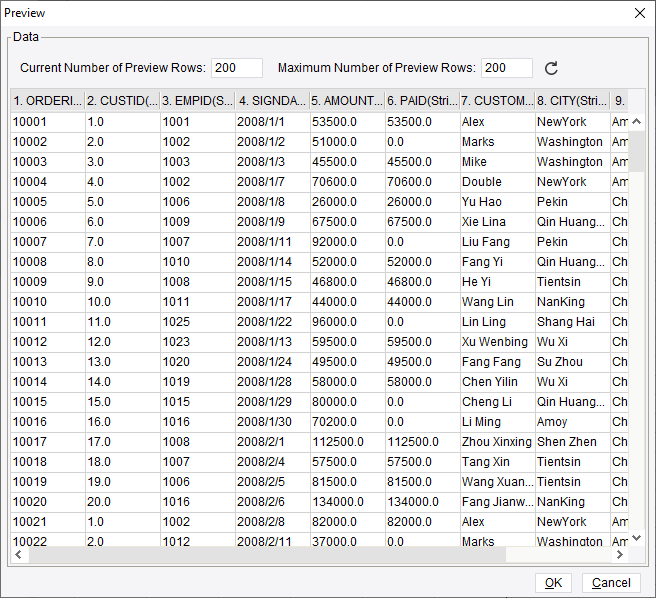Click customer cell Yu Hao

[x=497, y=202]
